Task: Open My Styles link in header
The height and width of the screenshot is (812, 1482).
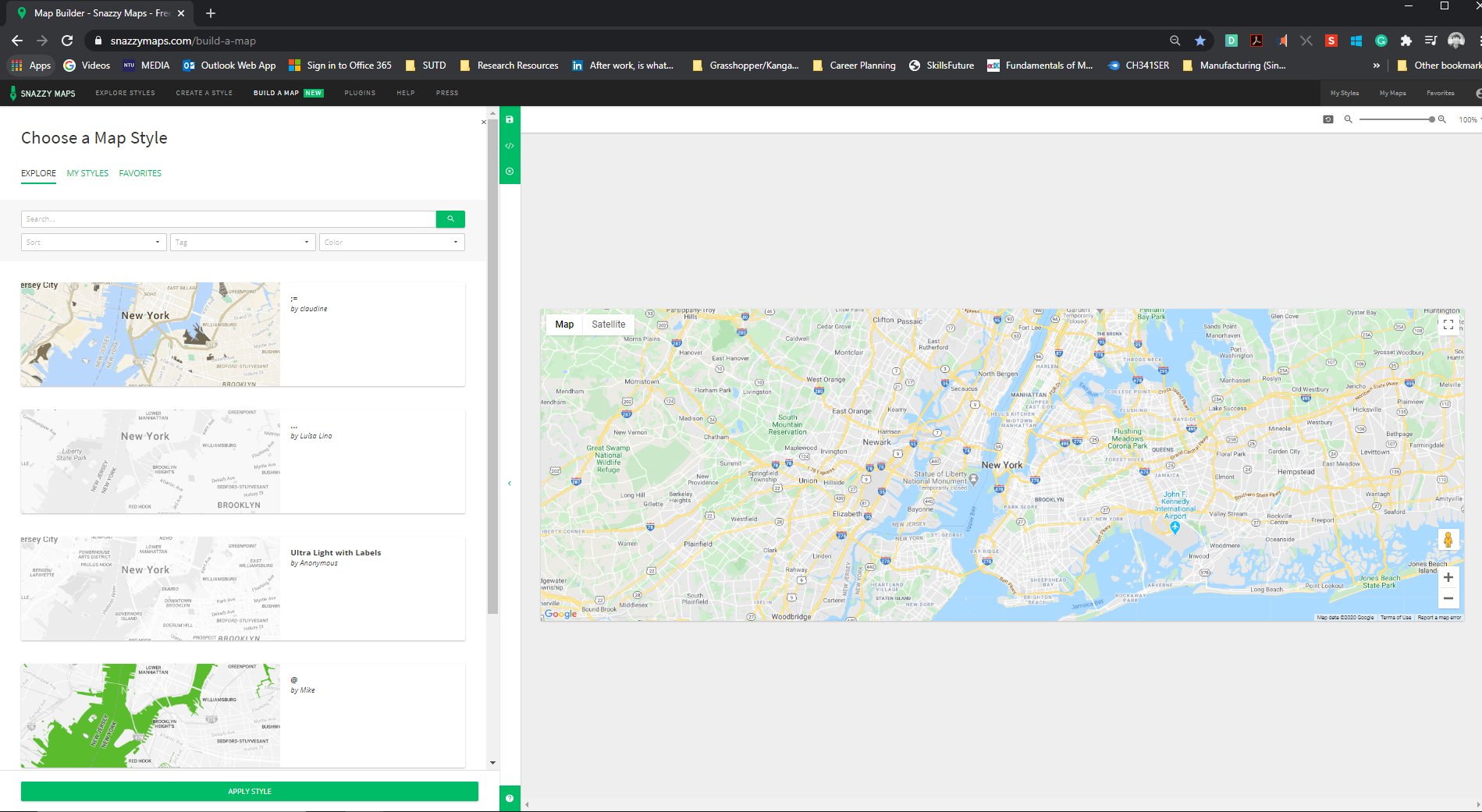Action: click(1345, 93)
